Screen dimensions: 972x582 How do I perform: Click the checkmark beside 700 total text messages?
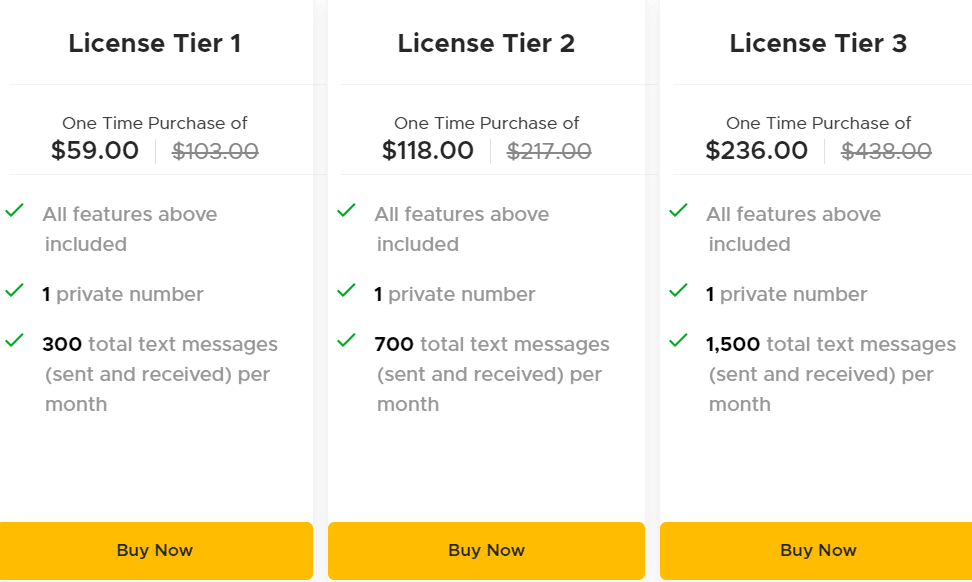click(347, 340)
